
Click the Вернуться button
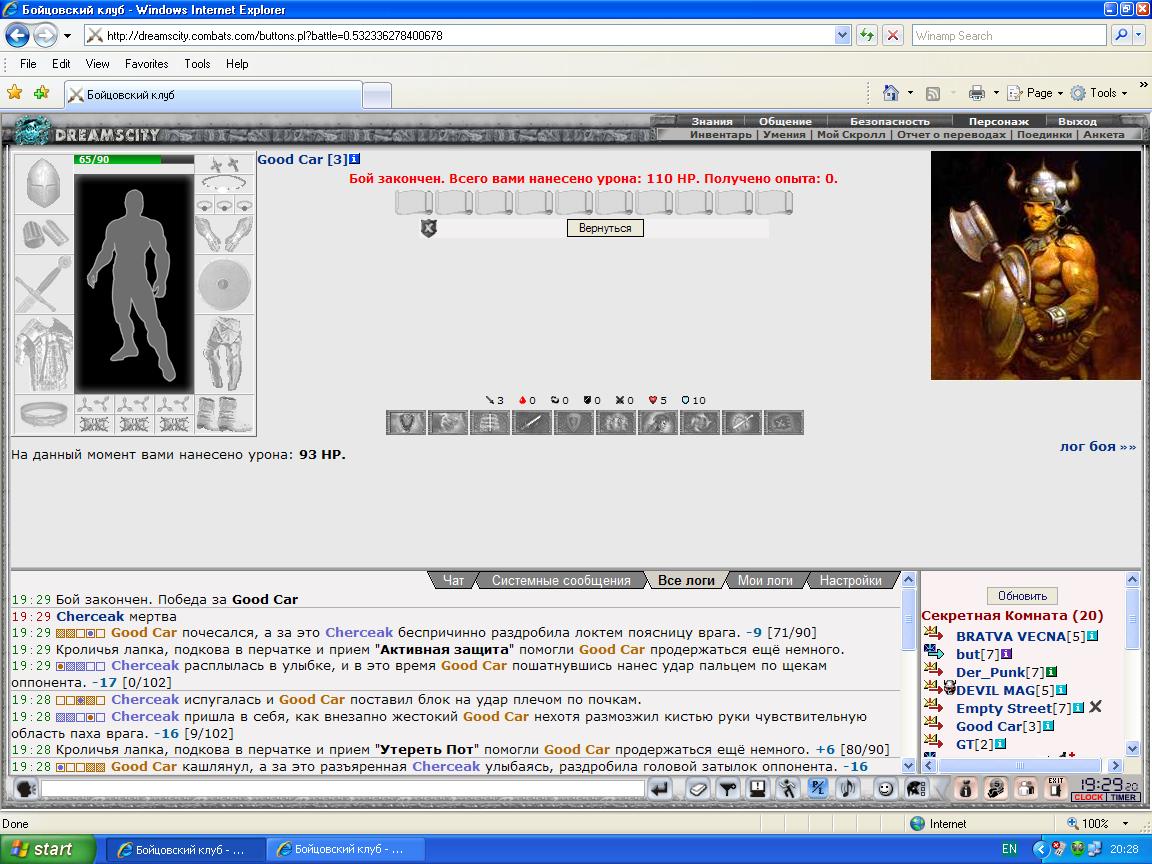click(x=605, y=228)
